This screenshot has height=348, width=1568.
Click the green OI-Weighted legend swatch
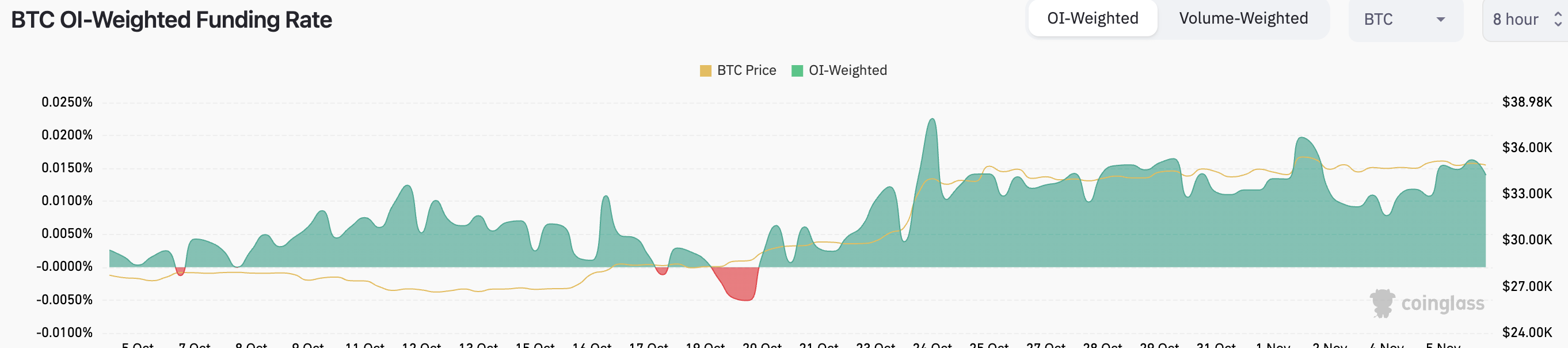click(797, 71)
